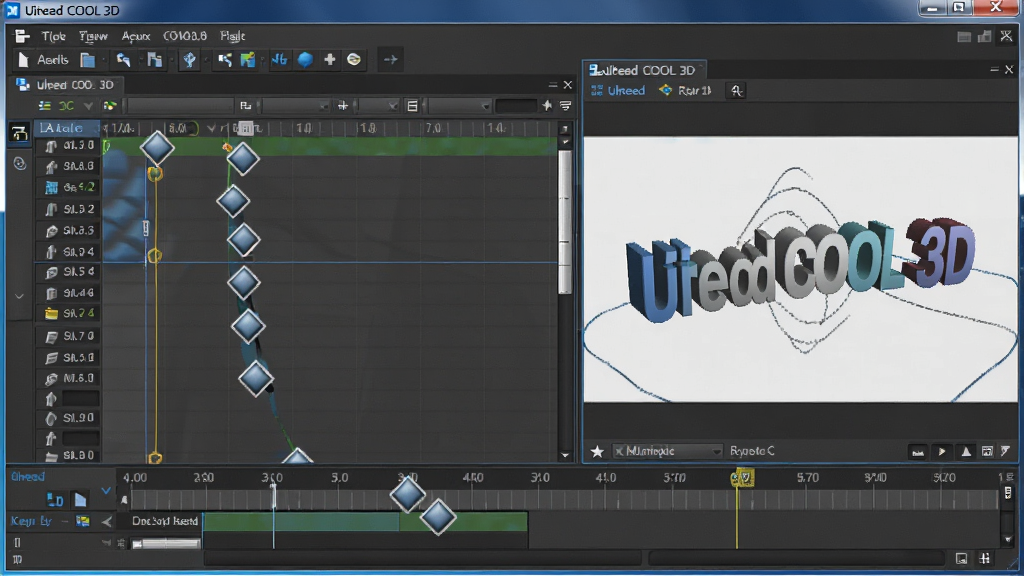Click the white plus icon in main toolbar
This screenshot has width=1024, height=576.
pos(330,59)
